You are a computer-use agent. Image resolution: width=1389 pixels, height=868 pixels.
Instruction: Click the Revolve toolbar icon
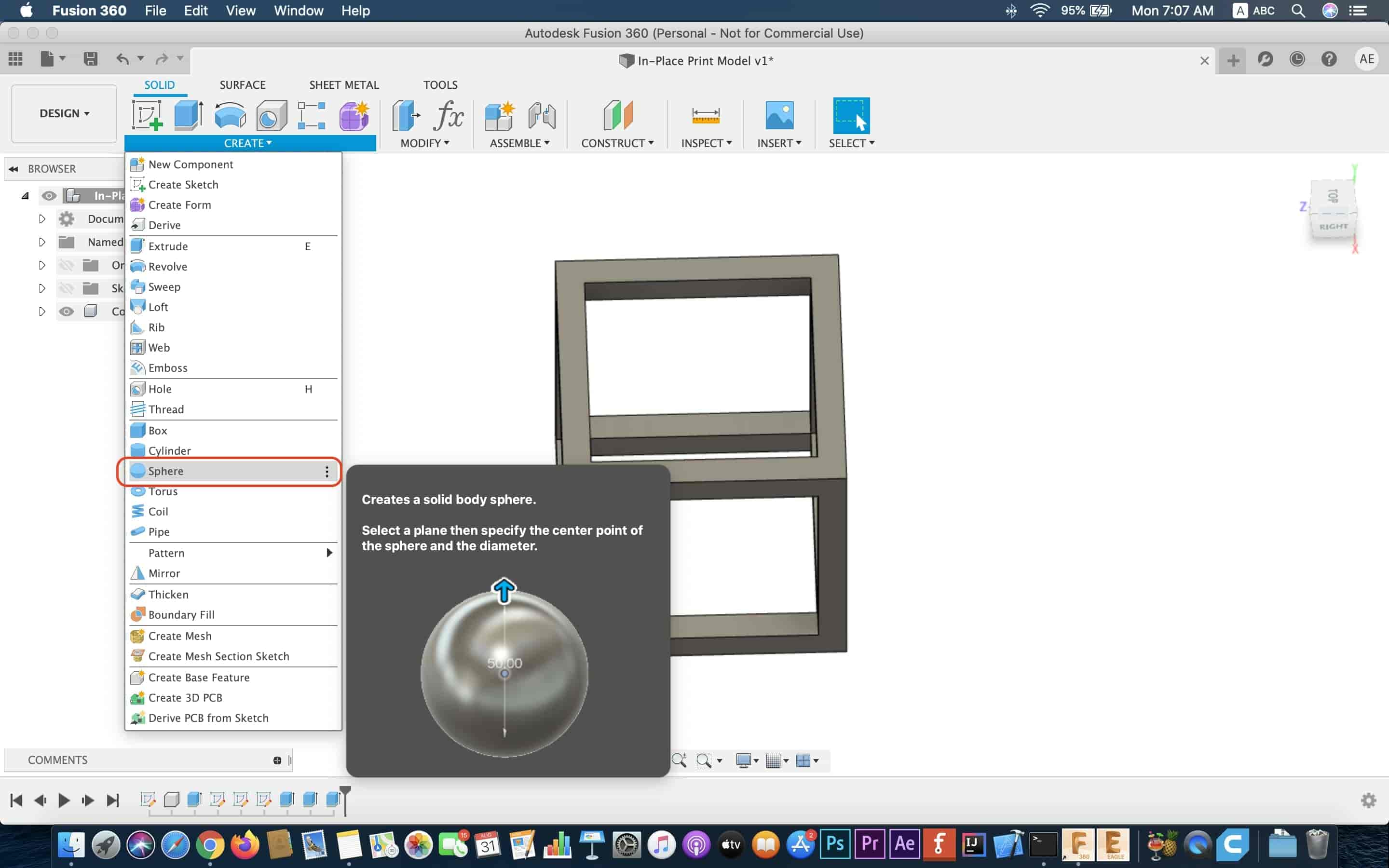click(x=230, y=115)
